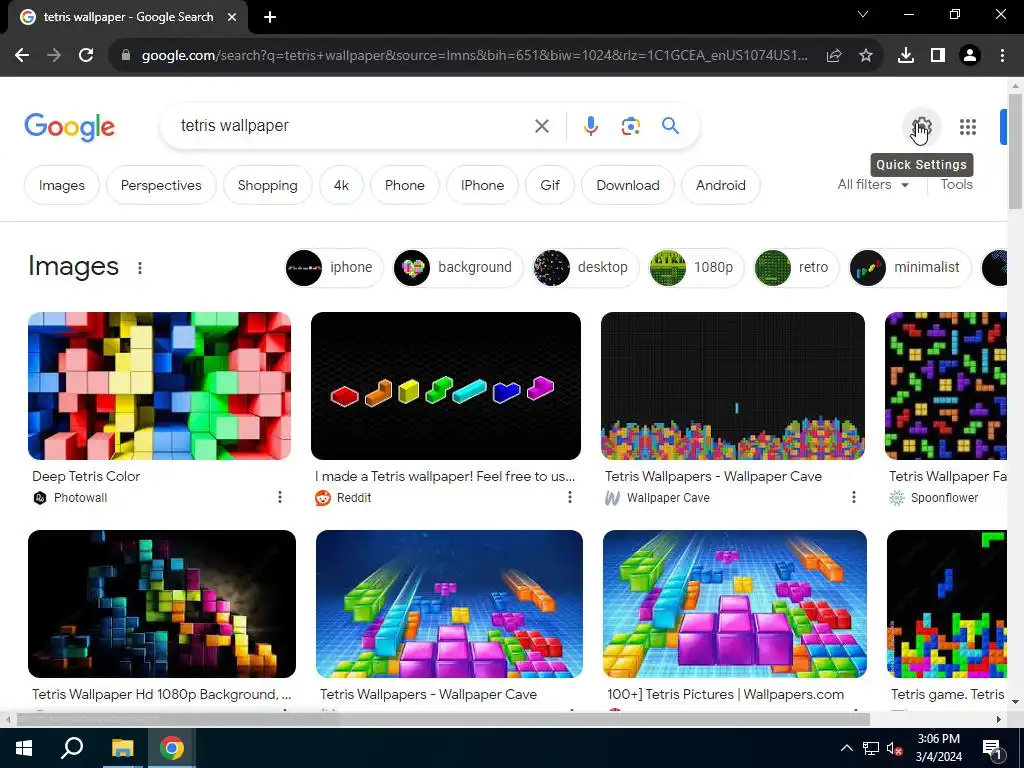The image size is (1024, 768).
Task: Open 100+ Tetris Pictures thumbnail
Action: click(735, 604)
